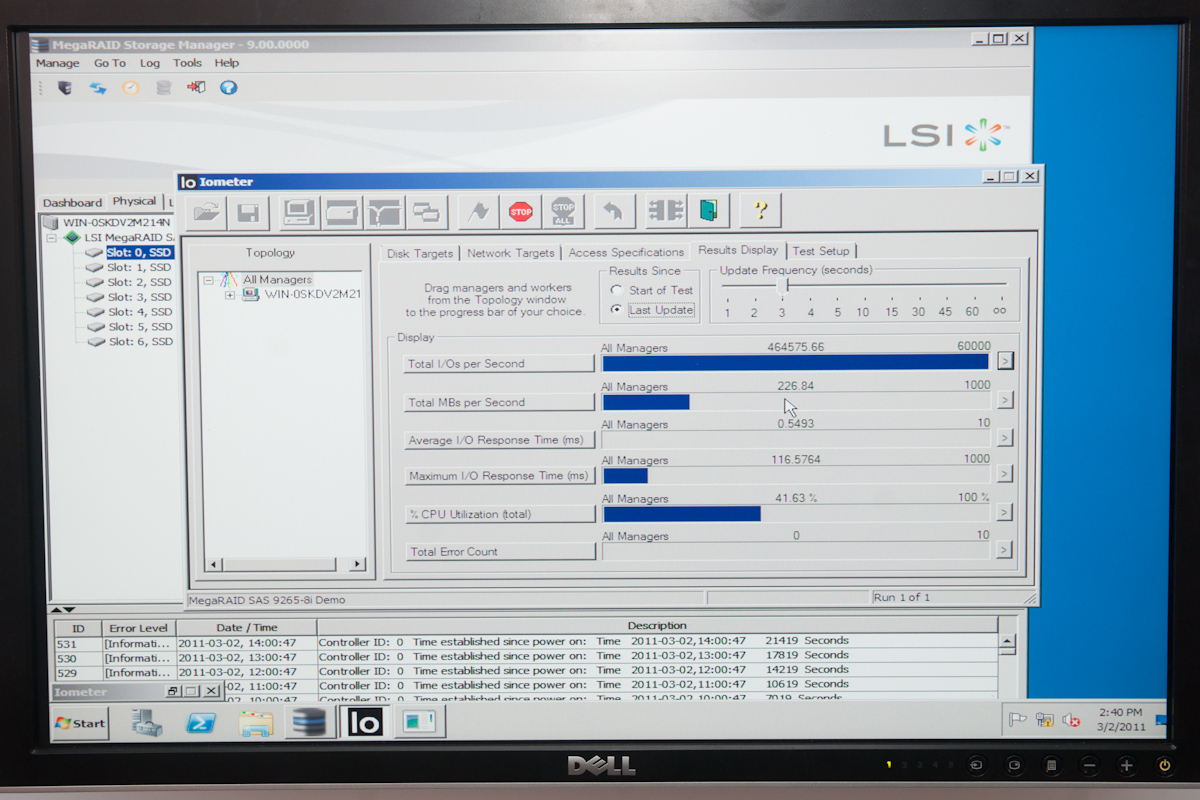Click the red arrow logout icon in MegaRAID toolbar
The width and height of the screenshot is (1200, 800).
pyautogui.click(x=196, y=88)
